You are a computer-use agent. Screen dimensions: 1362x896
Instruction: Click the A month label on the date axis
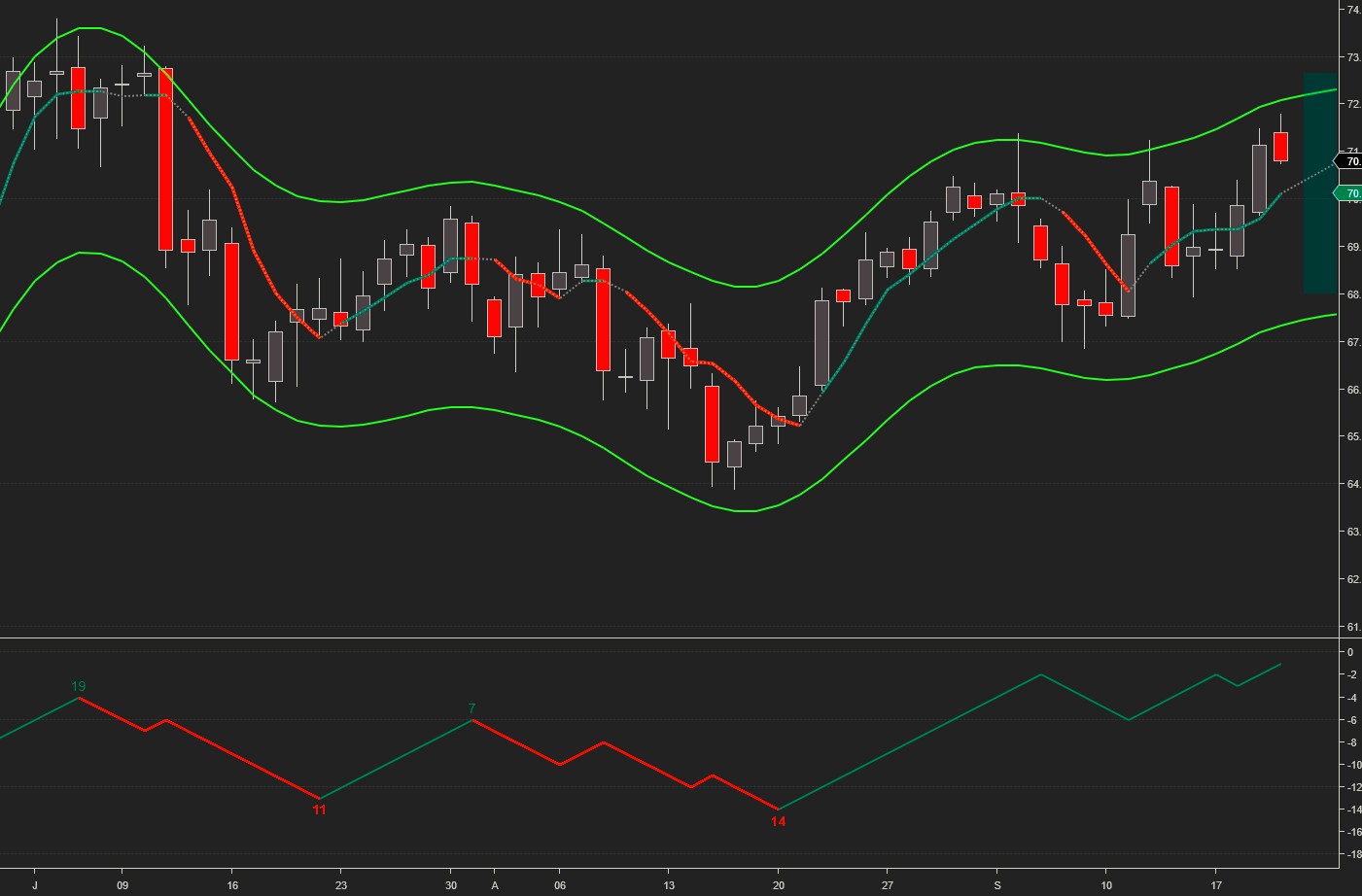click(495, 886)
